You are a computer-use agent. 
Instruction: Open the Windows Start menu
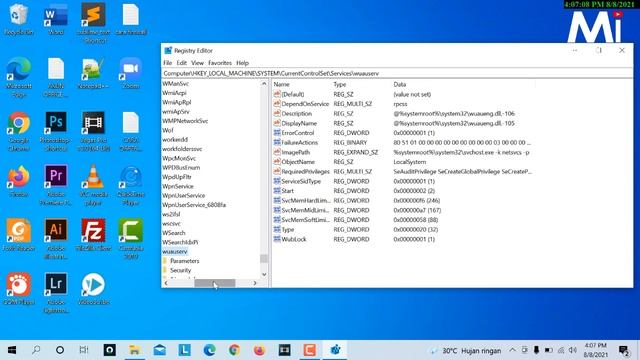click(x=12, y=350)
